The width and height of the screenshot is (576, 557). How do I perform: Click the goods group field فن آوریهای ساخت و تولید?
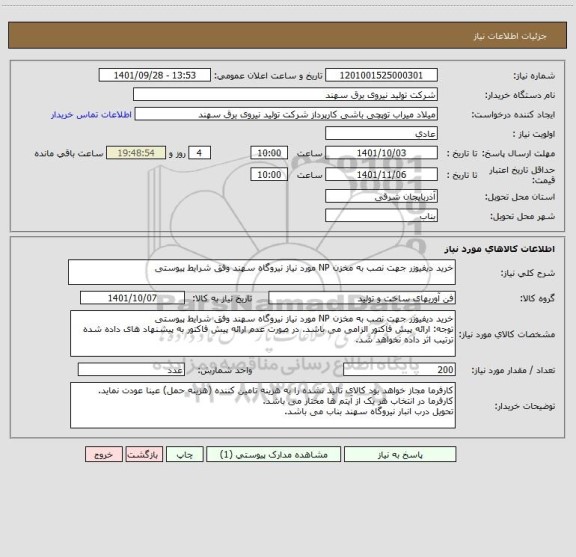point(362,298)
